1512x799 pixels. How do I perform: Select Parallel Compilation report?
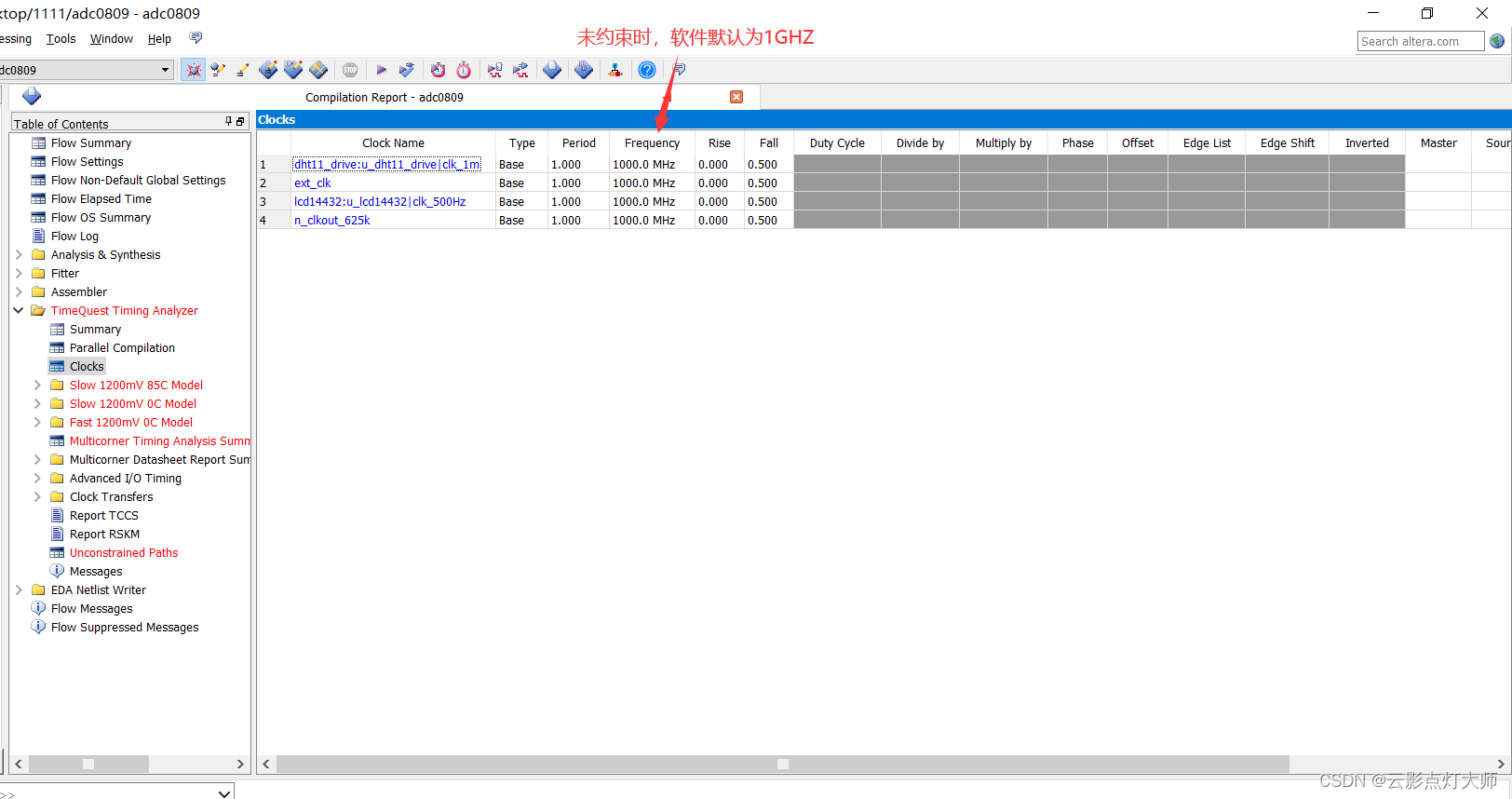tap(122, 347)
